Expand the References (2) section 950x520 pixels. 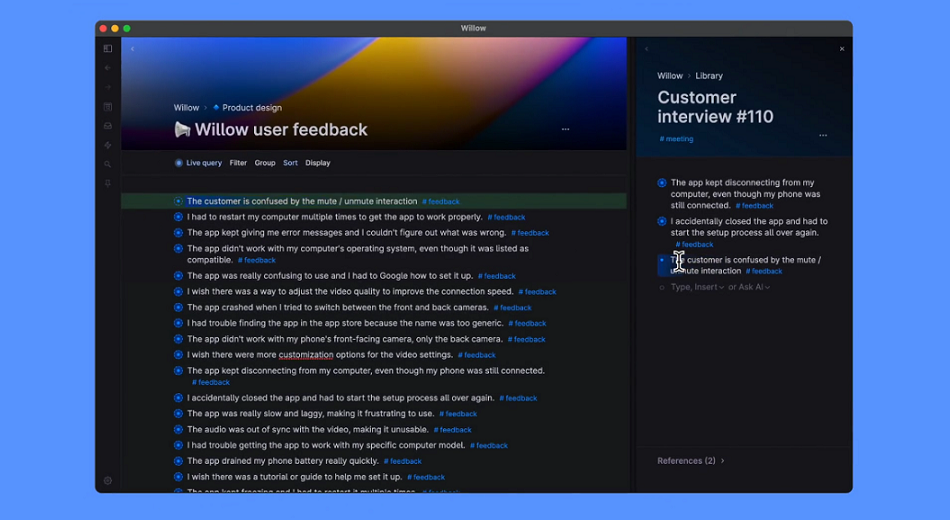click(691, 461)
